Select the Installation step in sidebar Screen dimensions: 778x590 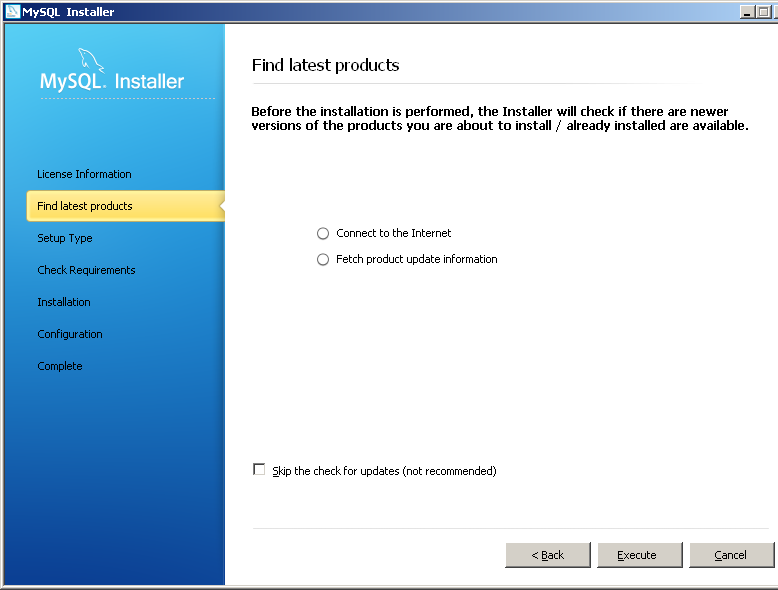(x=64, y=302)
